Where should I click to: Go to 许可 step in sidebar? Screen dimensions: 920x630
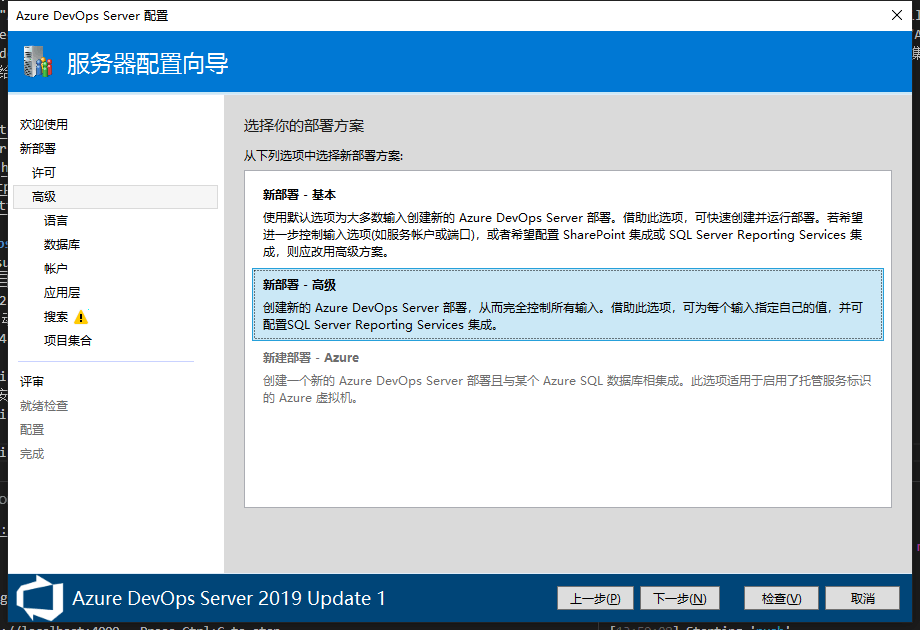click(44, 173)
